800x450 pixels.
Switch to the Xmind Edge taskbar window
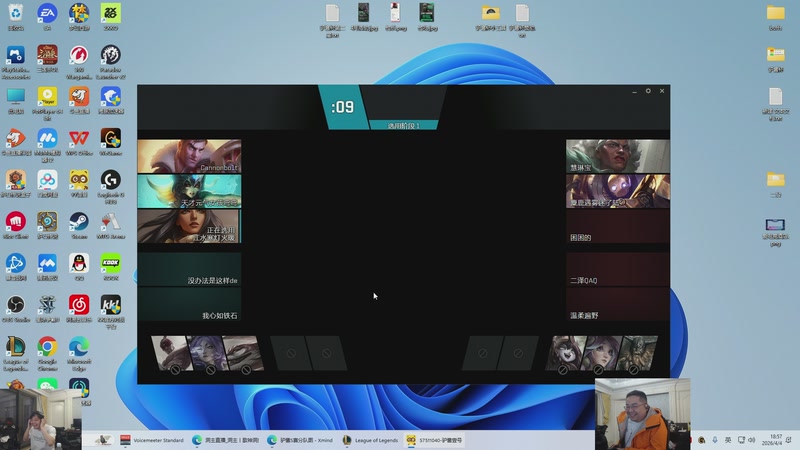point(300,440)
